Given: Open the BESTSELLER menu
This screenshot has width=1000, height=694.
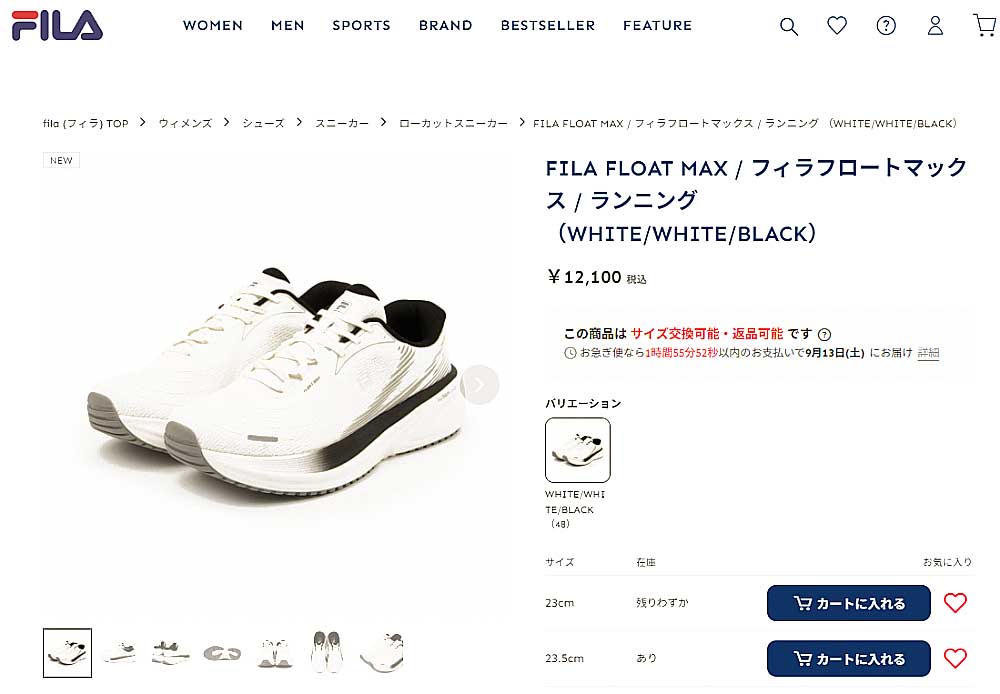Looking at the screenshot, I should point(548,26).
